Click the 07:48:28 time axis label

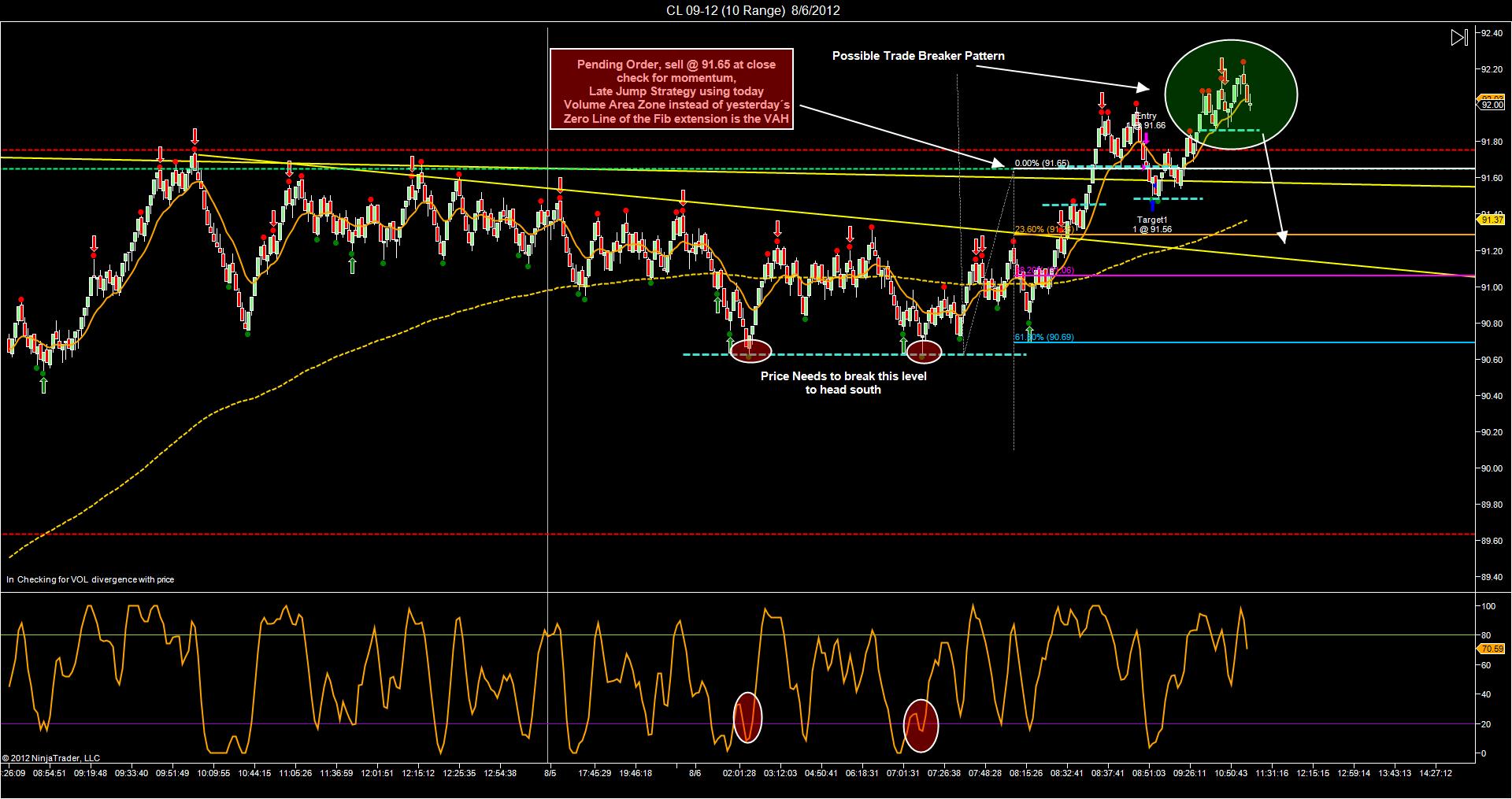click(x=984, y=773)
